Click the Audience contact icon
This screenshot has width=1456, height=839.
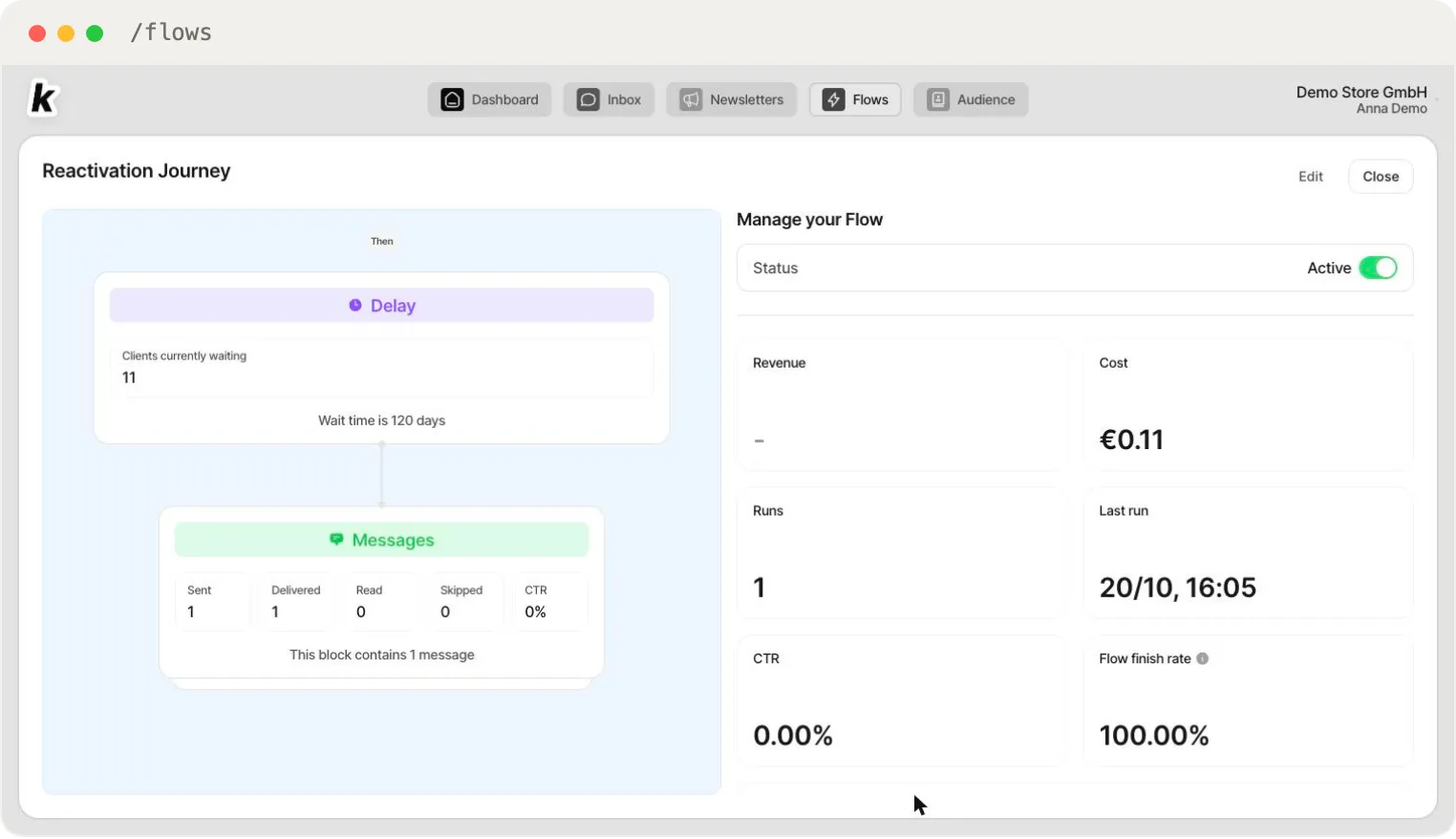pos(938,99)
